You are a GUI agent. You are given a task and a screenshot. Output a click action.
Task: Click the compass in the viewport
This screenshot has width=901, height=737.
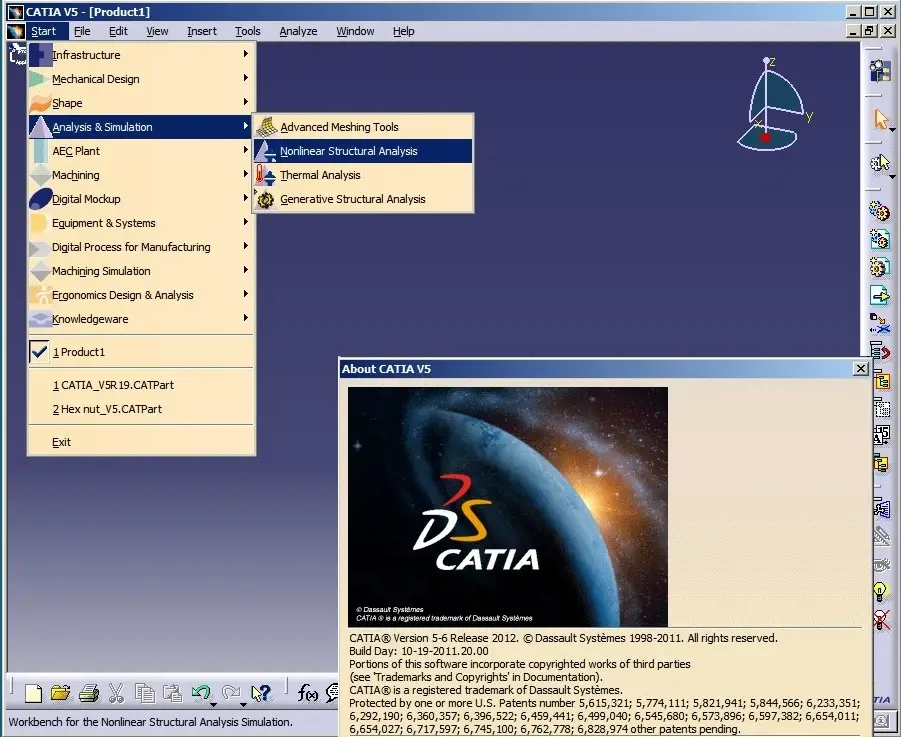tap(773, 103)
